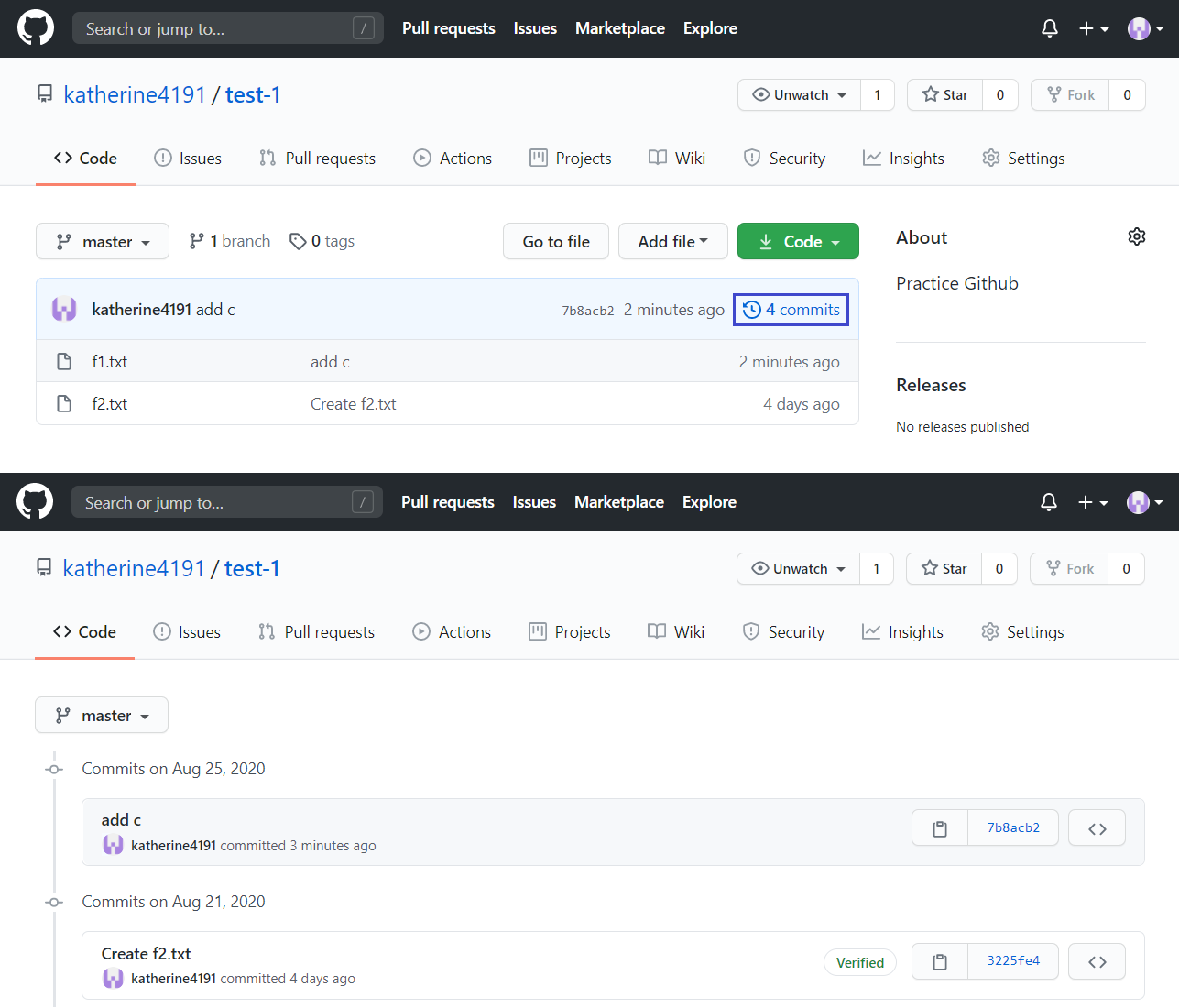
Task: Star the repository in the lower page
Action: click(x=944, y=569)
